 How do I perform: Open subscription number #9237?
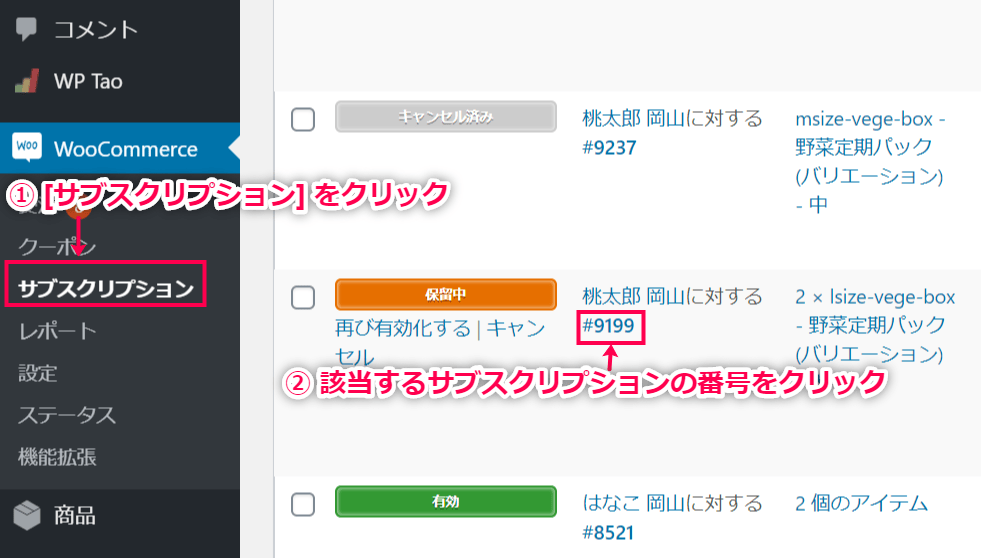tap(609, 148)
